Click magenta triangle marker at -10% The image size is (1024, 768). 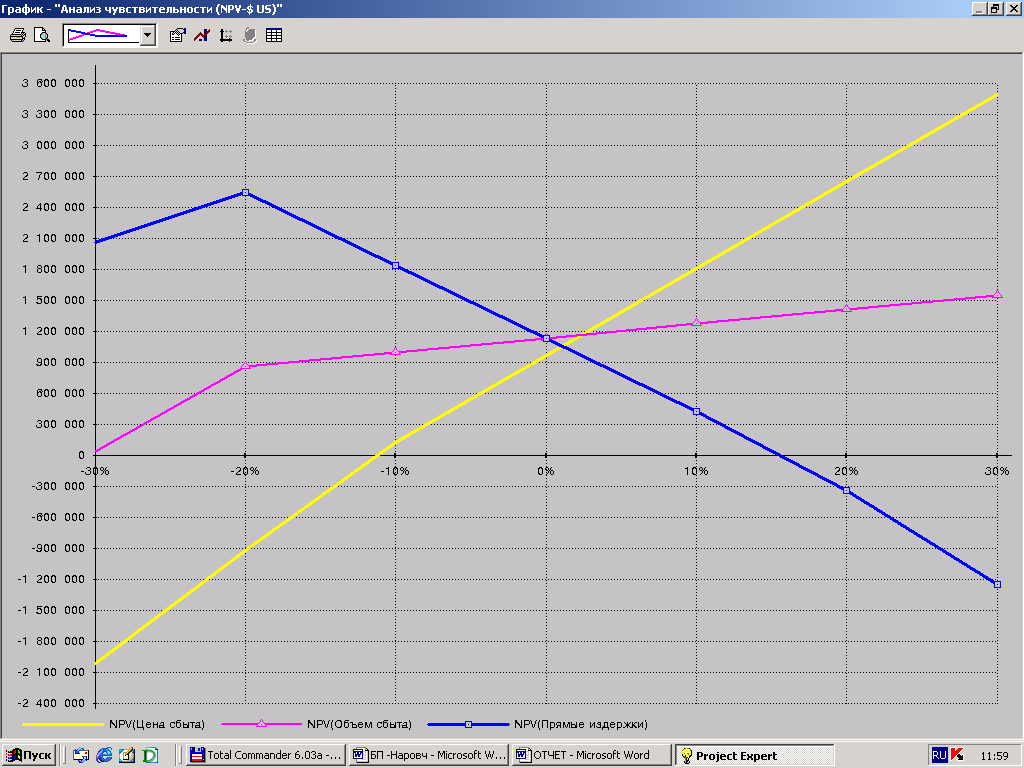(396, 352)
